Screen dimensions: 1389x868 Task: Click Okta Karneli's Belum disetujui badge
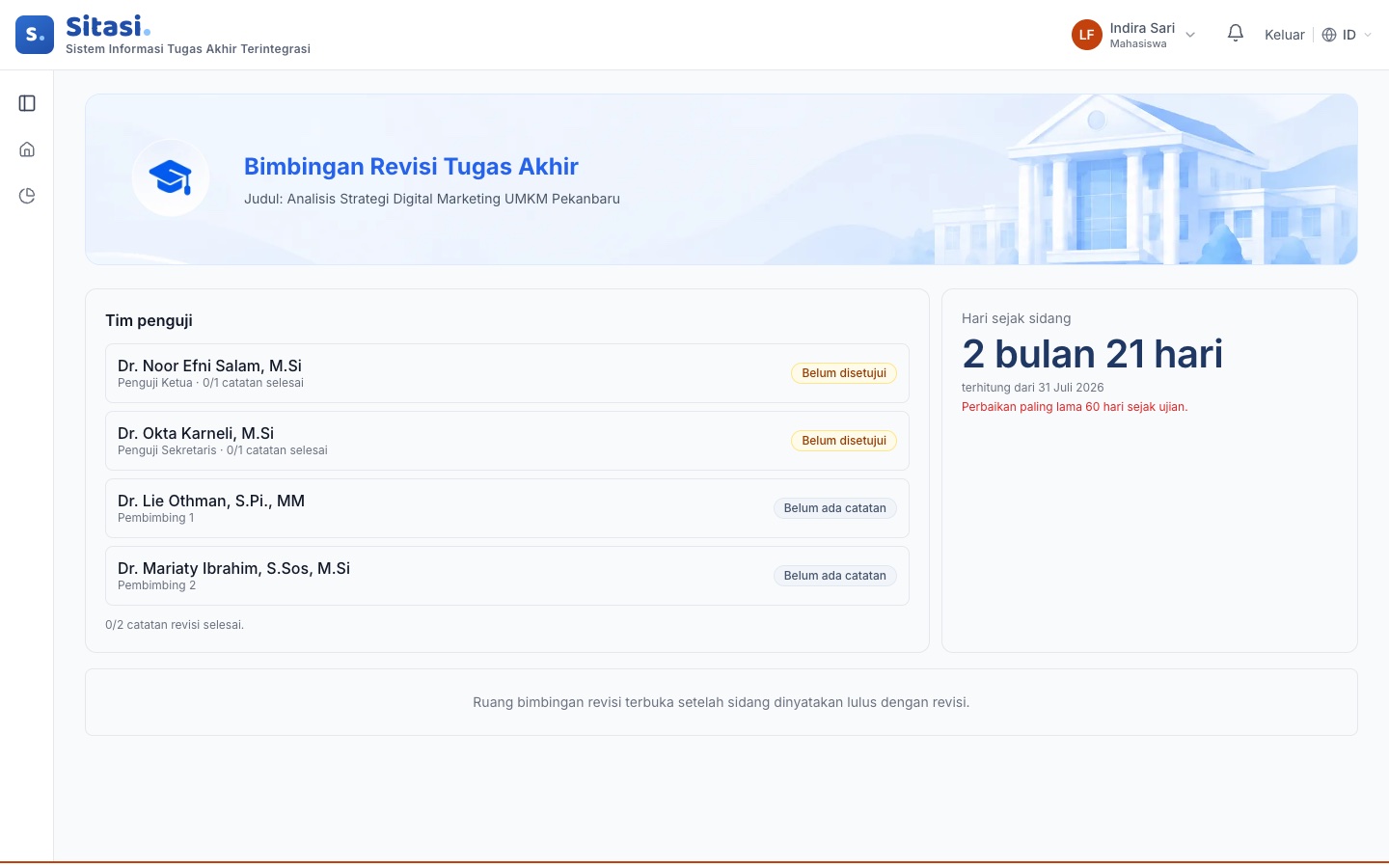844,441
